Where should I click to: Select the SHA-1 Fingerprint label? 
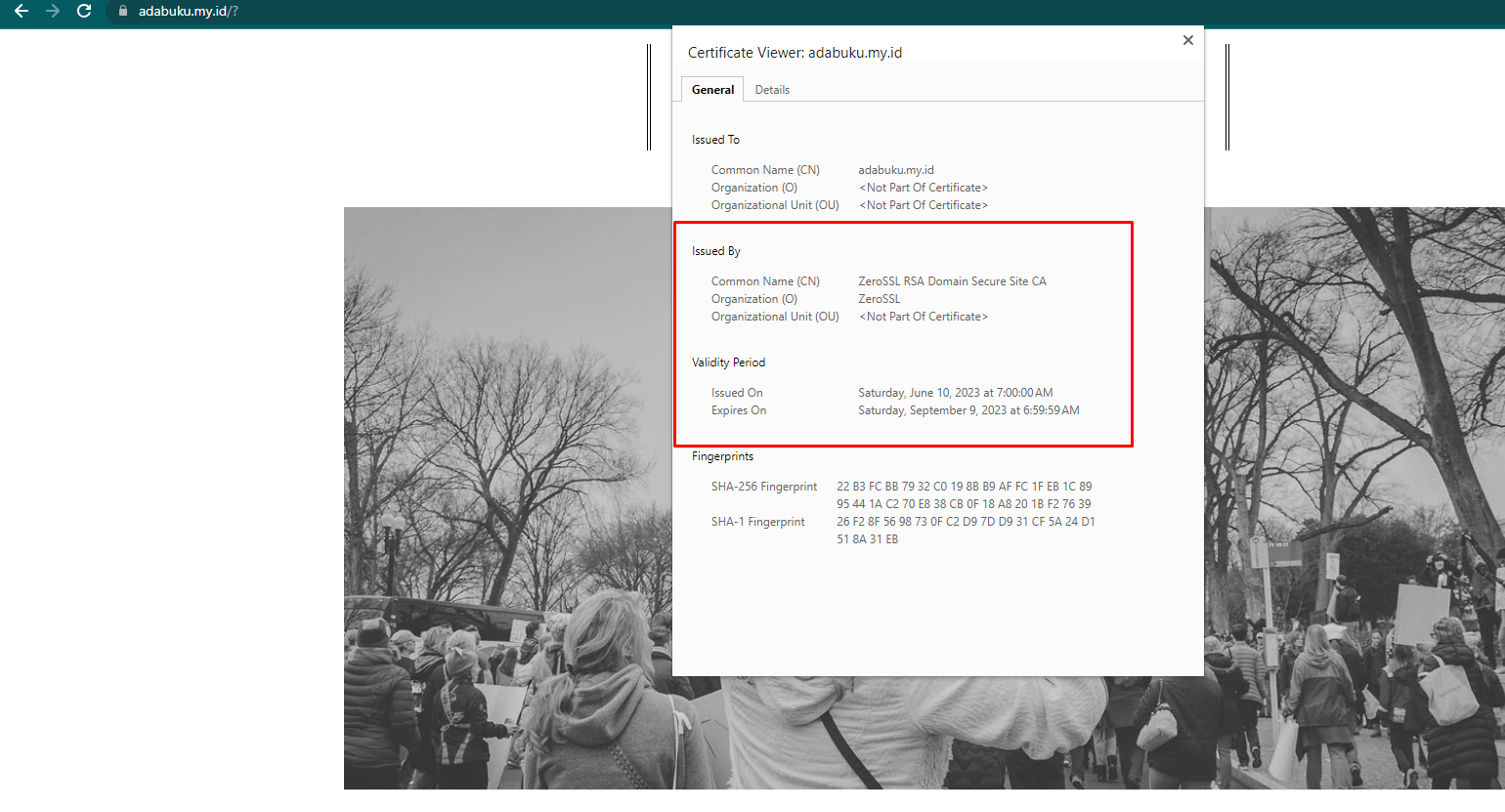758,522
